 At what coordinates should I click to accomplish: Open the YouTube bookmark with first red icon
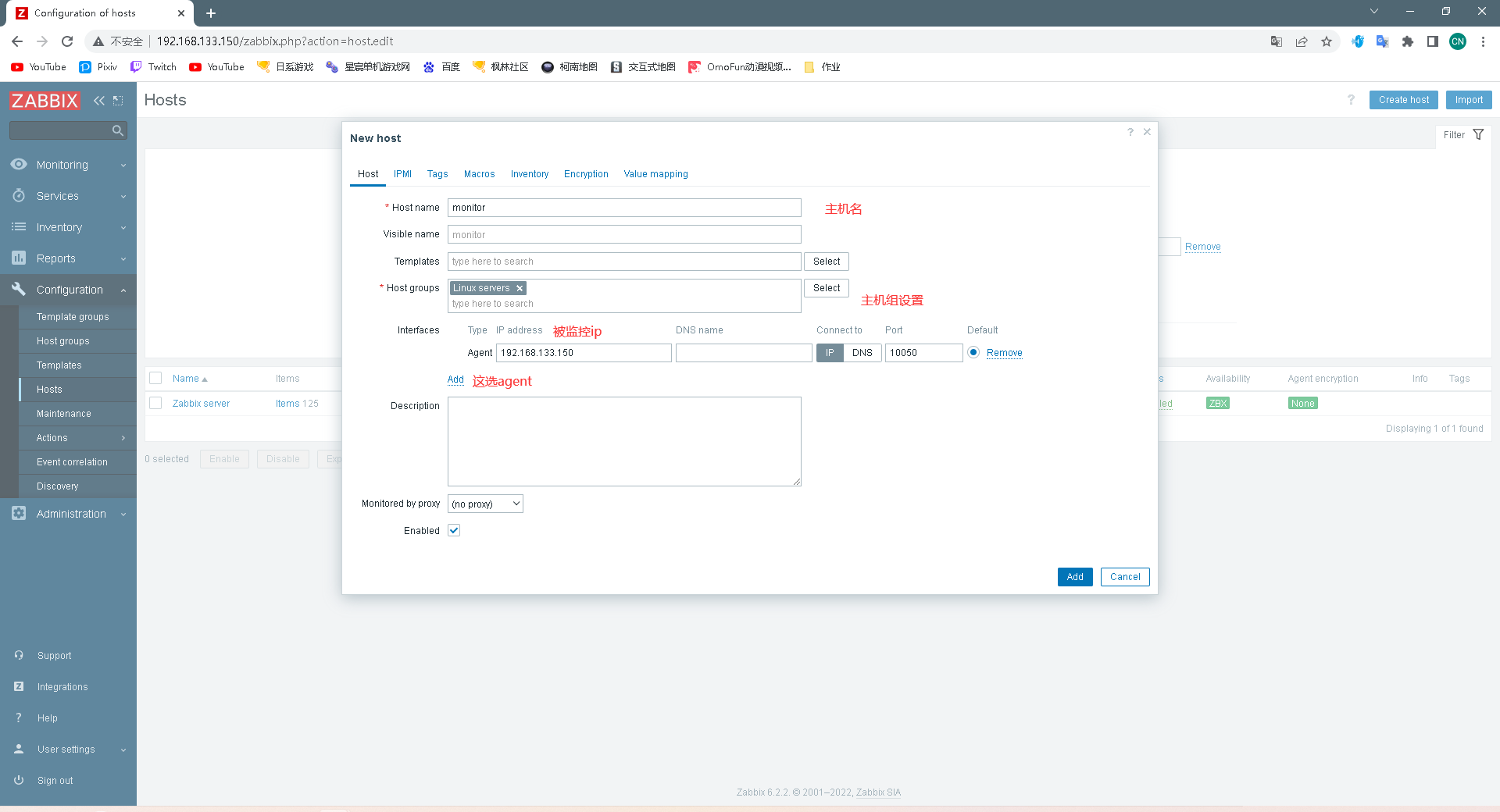[x=38, y=67]
